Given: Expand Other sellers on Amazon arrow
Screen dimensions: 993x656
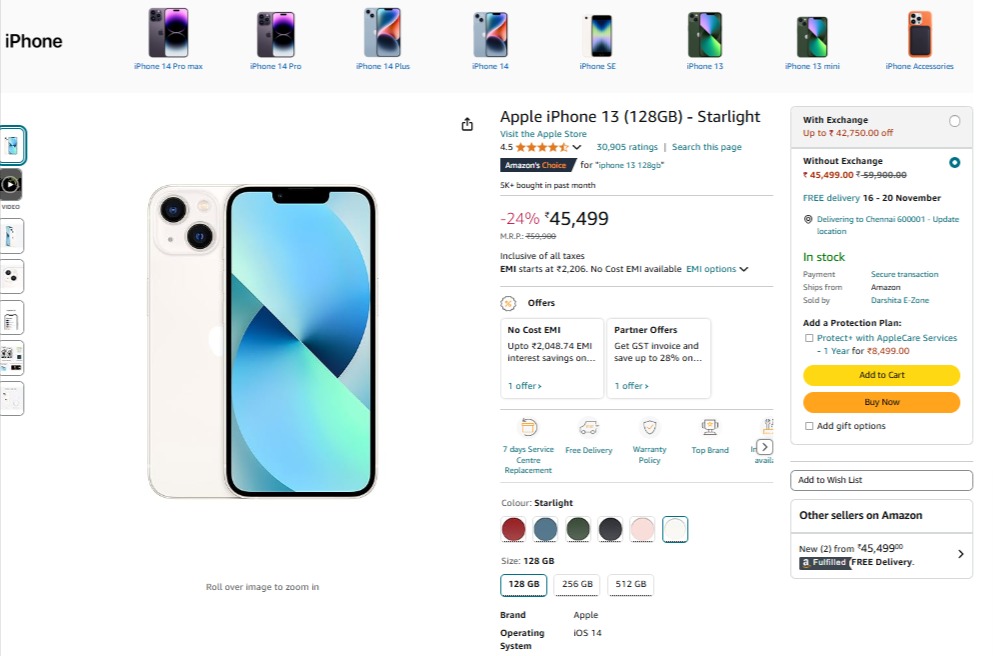Looking at the screenshot, I should (961, 554).
